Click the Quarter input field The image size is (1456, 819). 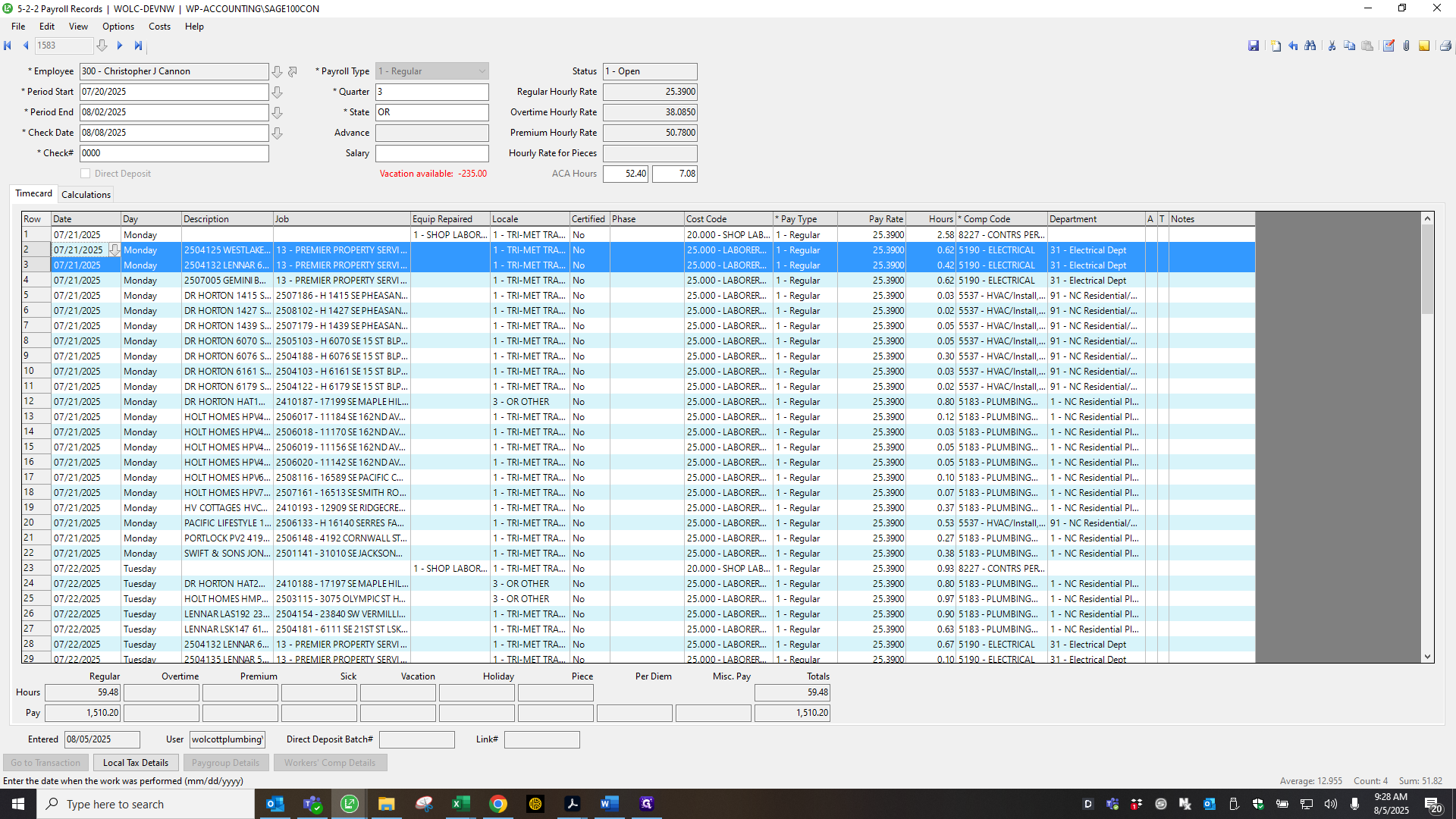click(432, 92)
